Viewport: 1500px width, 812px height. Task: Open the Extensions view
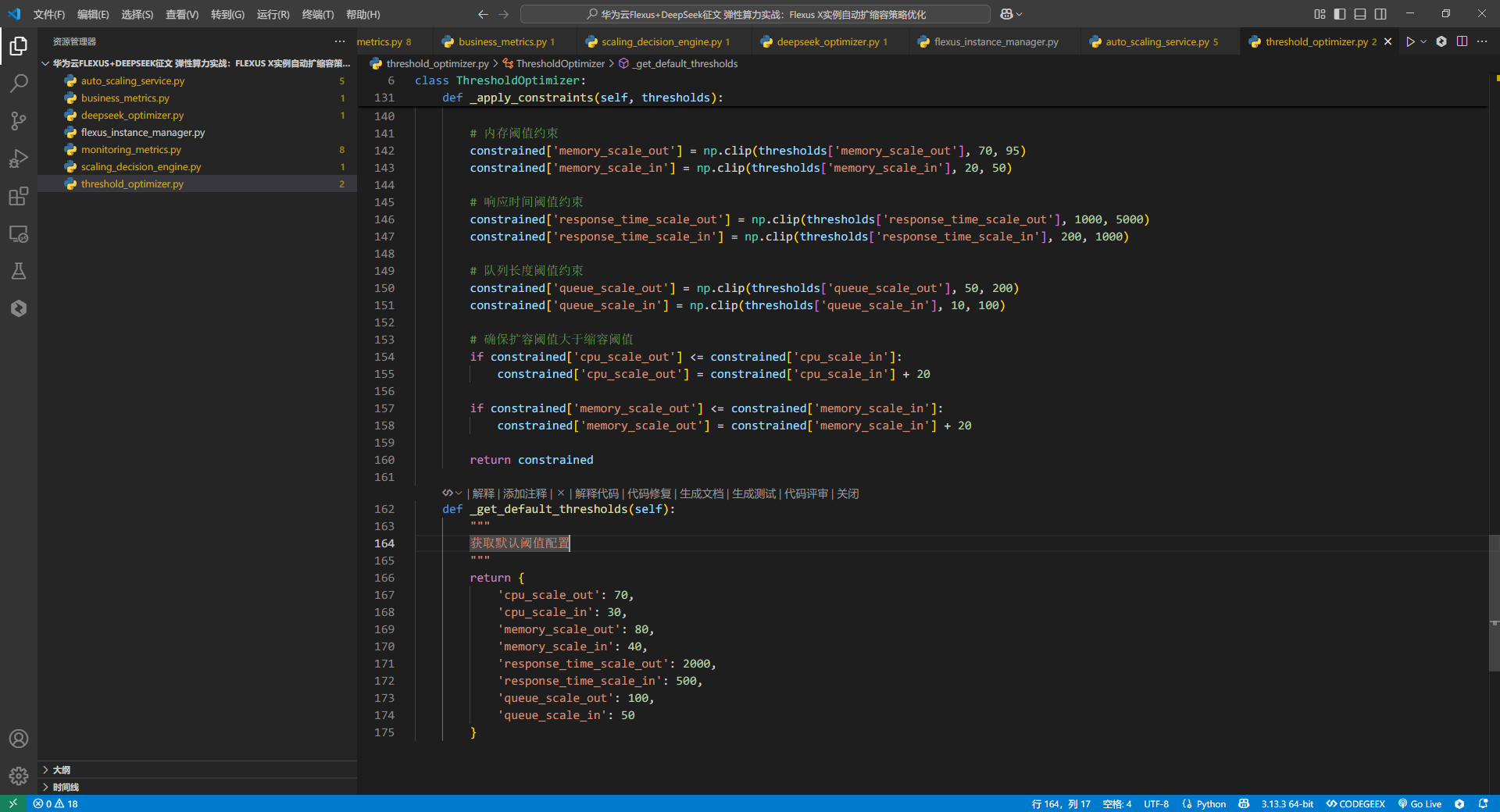click(x=19, y=196)
